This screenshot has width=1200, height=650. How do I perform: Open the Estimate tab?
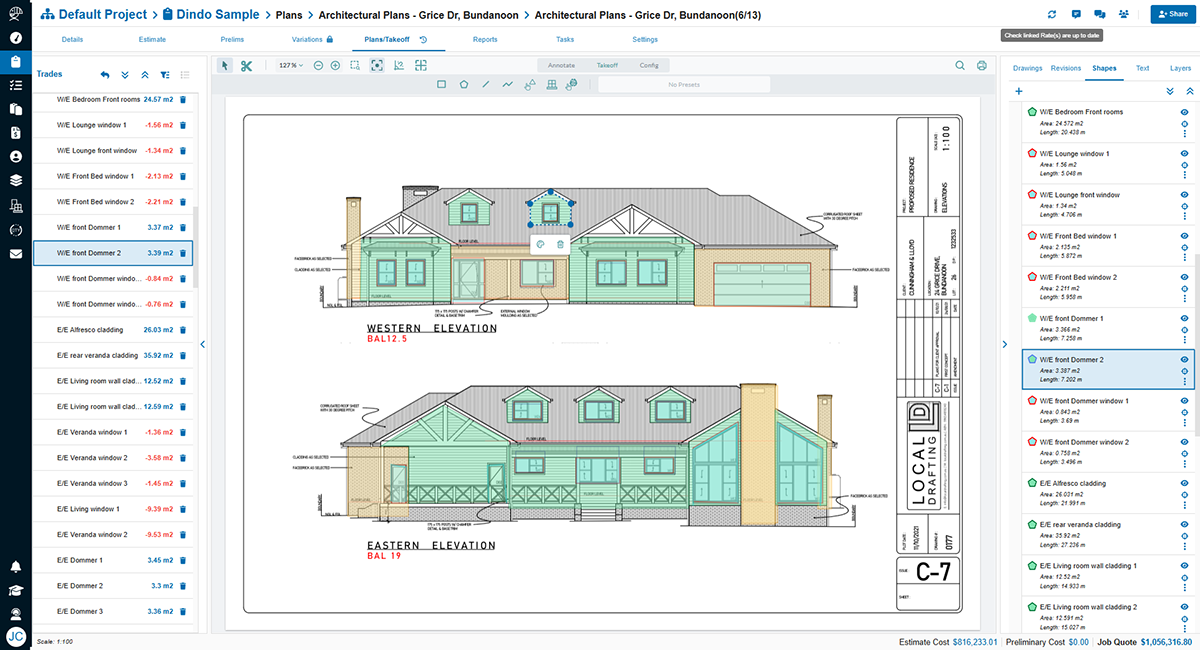coord(152,40)
